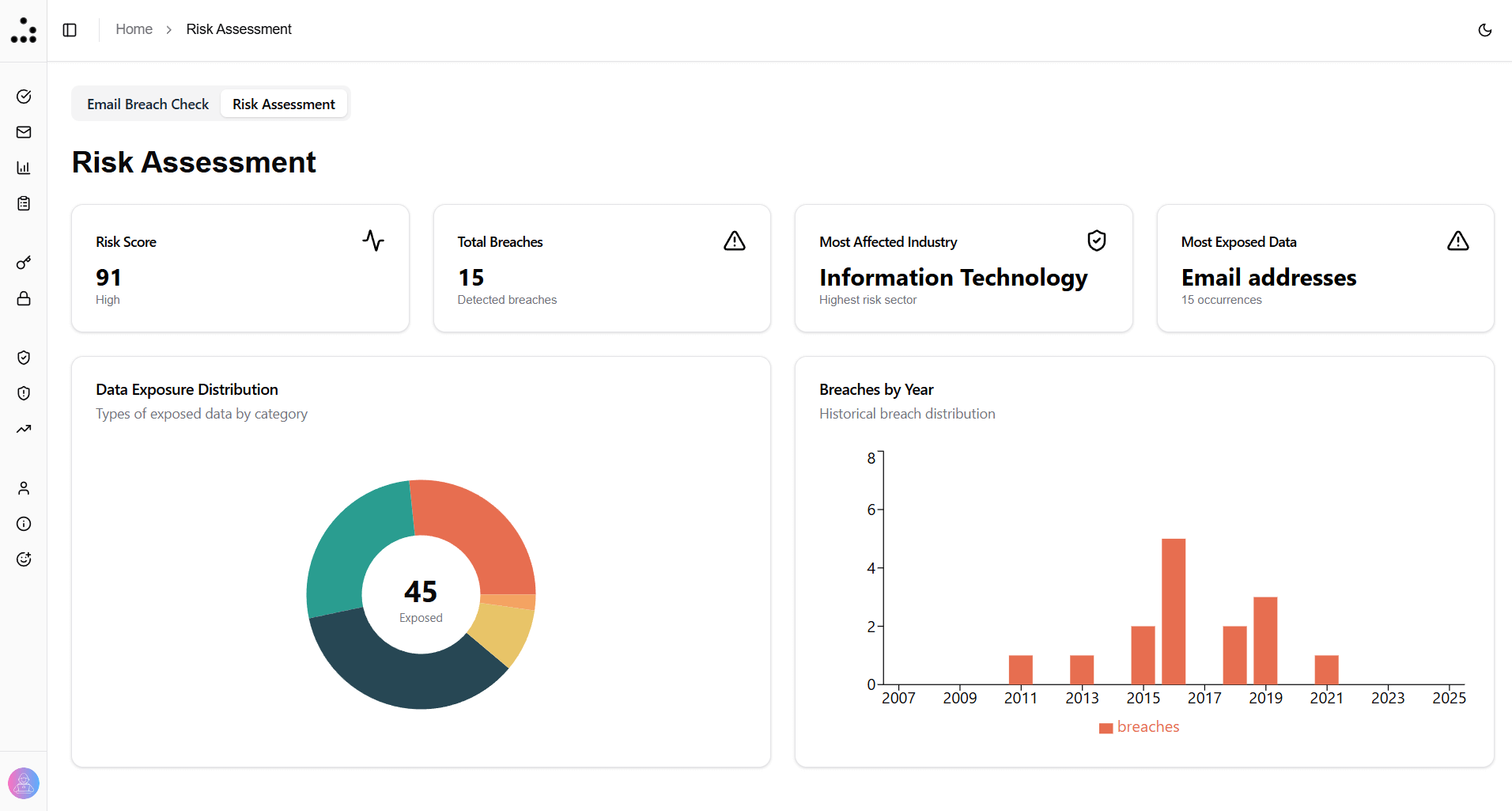The image size is (1512, 811).
Task: Click the checkmark circle icon in the sidebar
Action: (24, 96)
